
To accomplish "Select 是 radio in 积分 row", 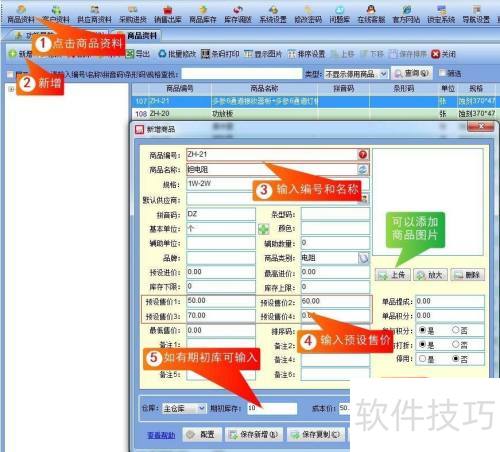I will coord(423,330).
